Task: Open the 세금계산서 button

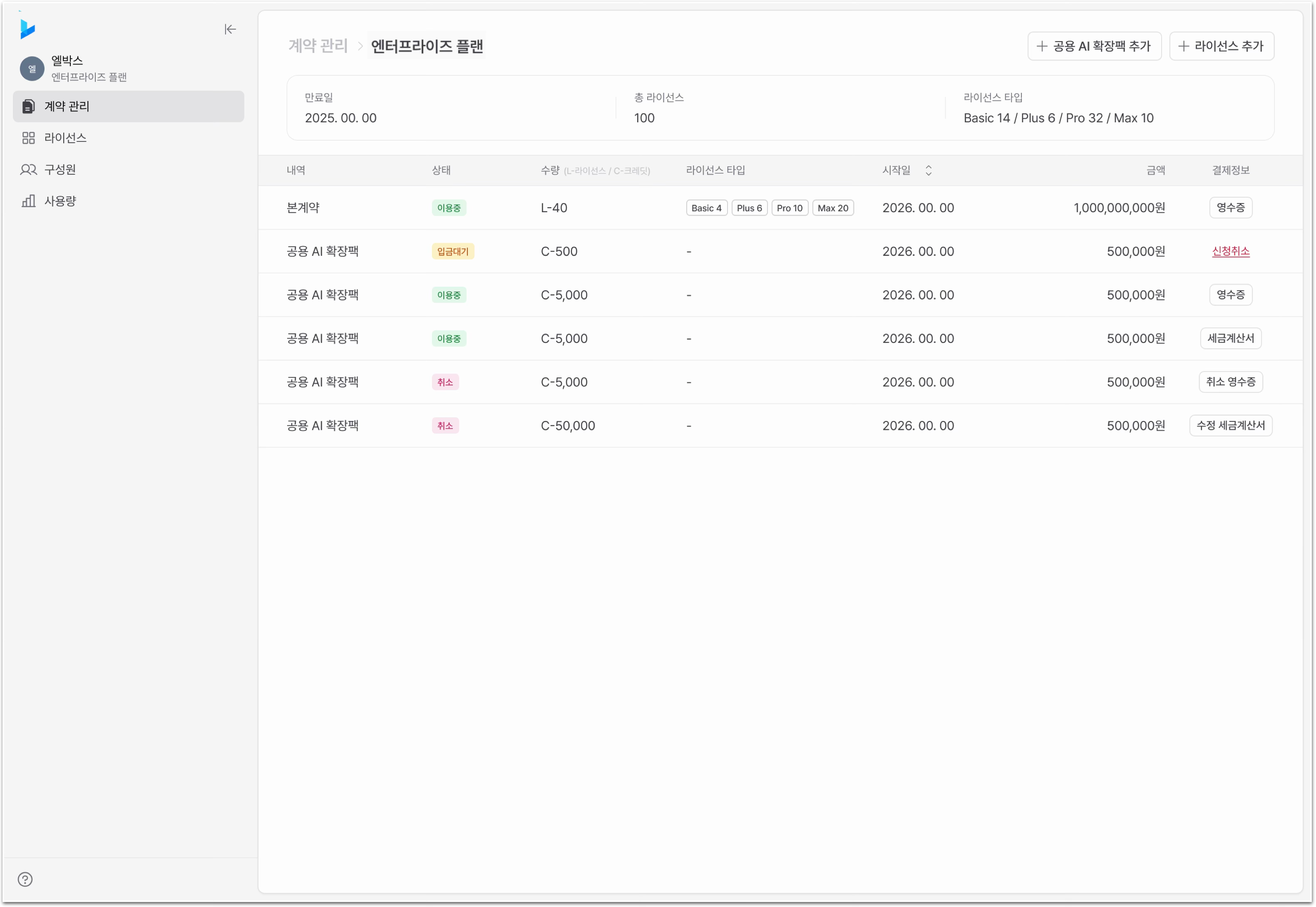Action: click(1230, 338)
